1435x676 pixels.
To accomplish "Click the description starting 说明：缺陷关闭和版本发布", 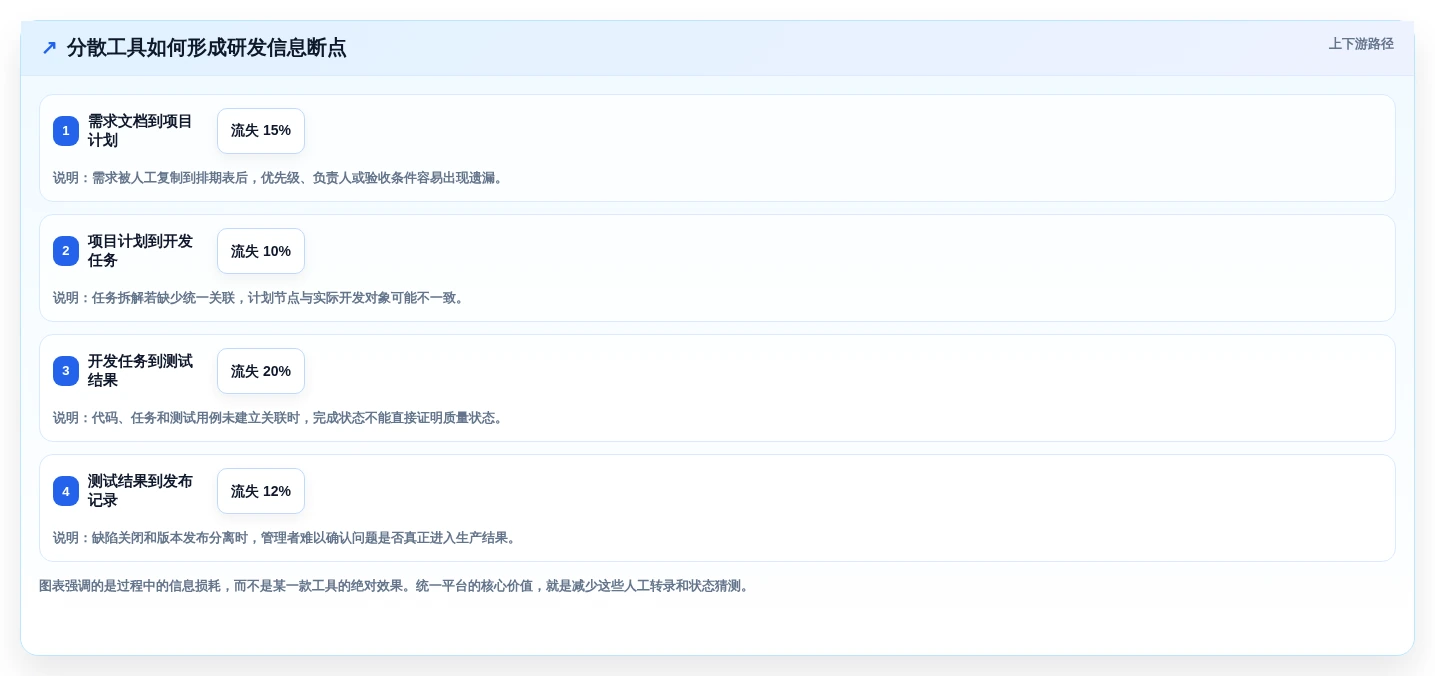I will 286,538.
